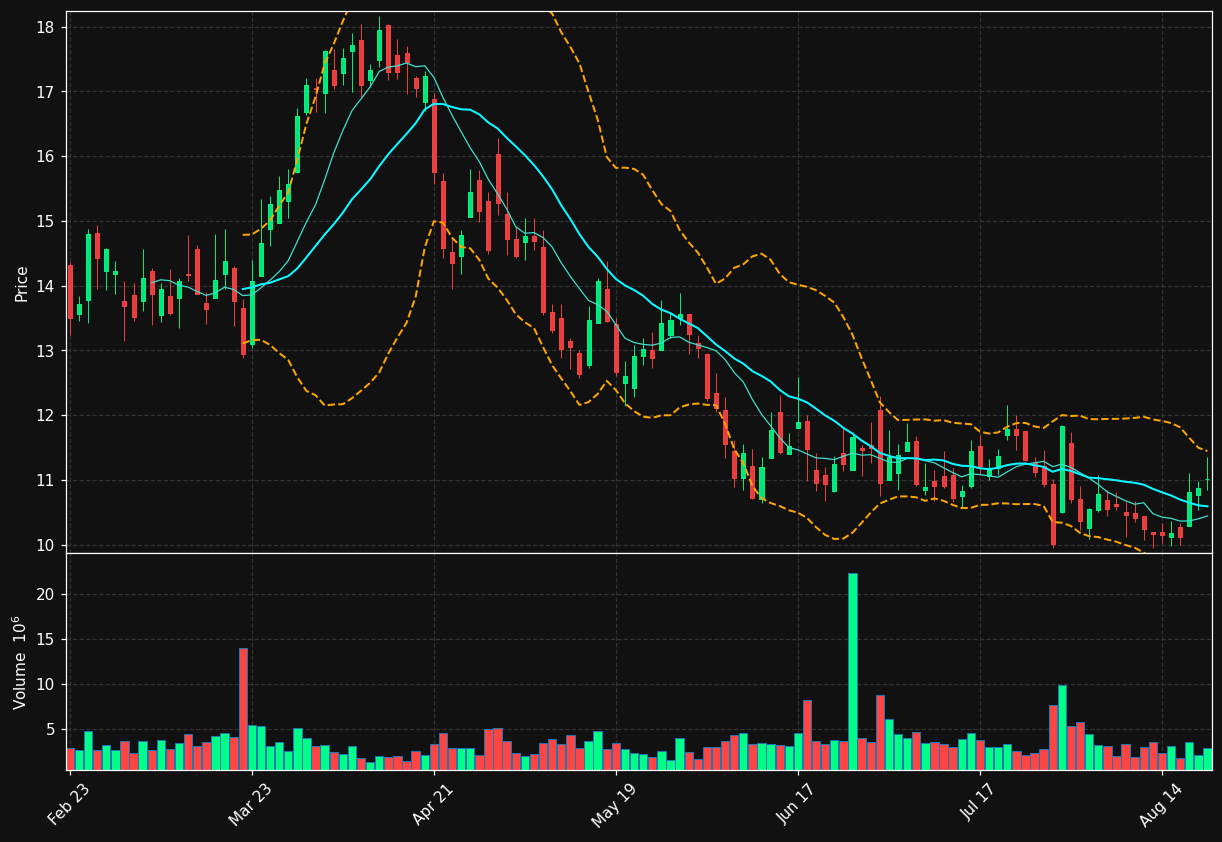The width and height of the screenshot is (1222, 842).
Task: Click the Aug 14 date label
Action: coord(1159,806)
